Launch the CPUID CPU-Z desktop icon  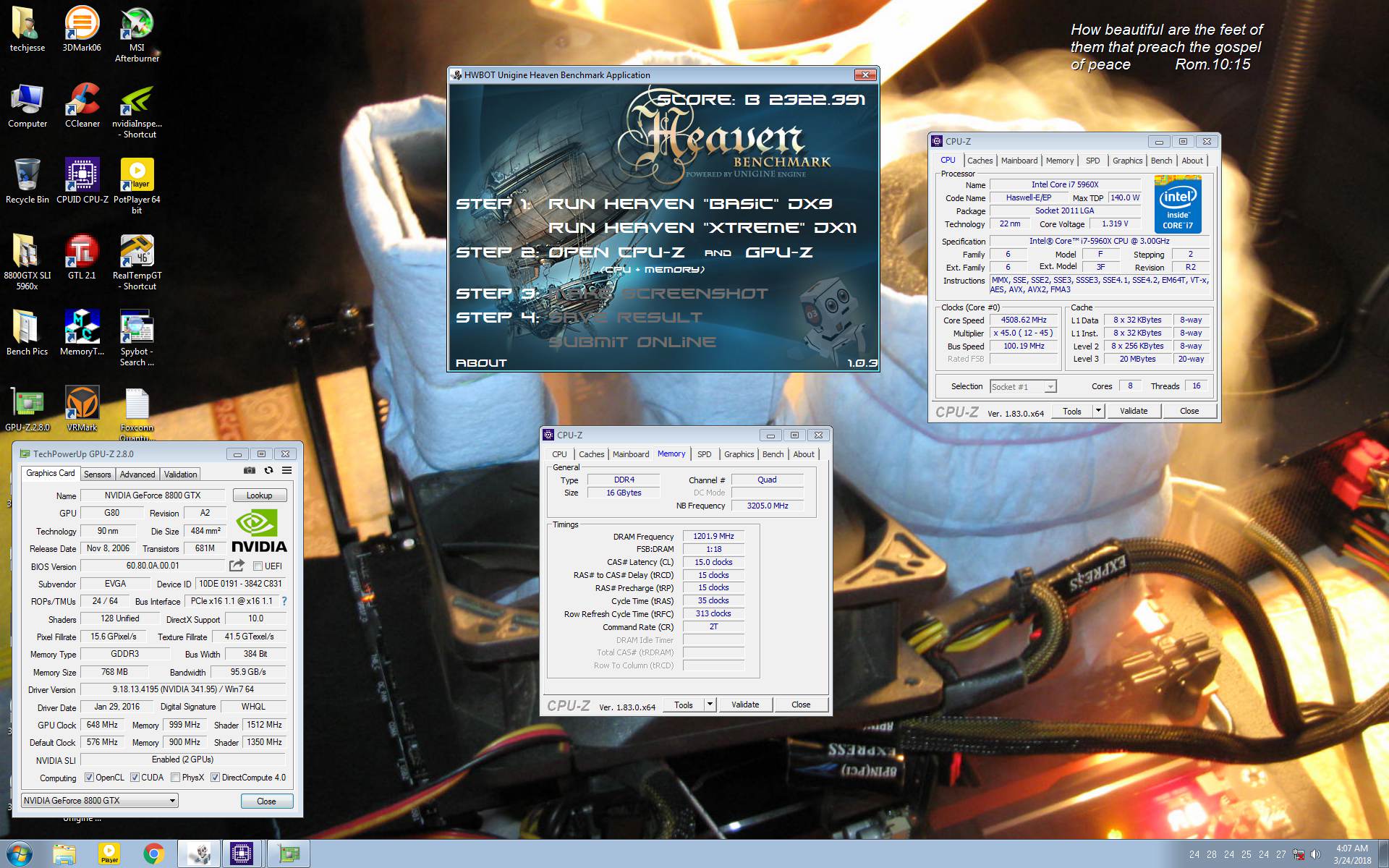pos(82,182)
